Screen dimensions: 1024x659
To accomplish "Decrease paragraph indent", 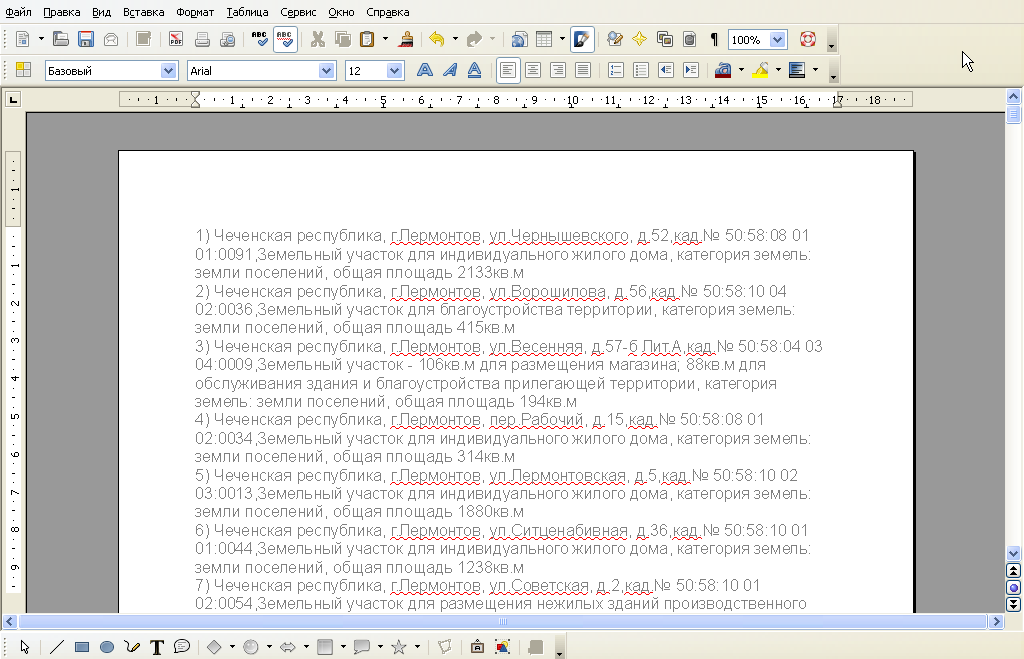I will point(665,70).
